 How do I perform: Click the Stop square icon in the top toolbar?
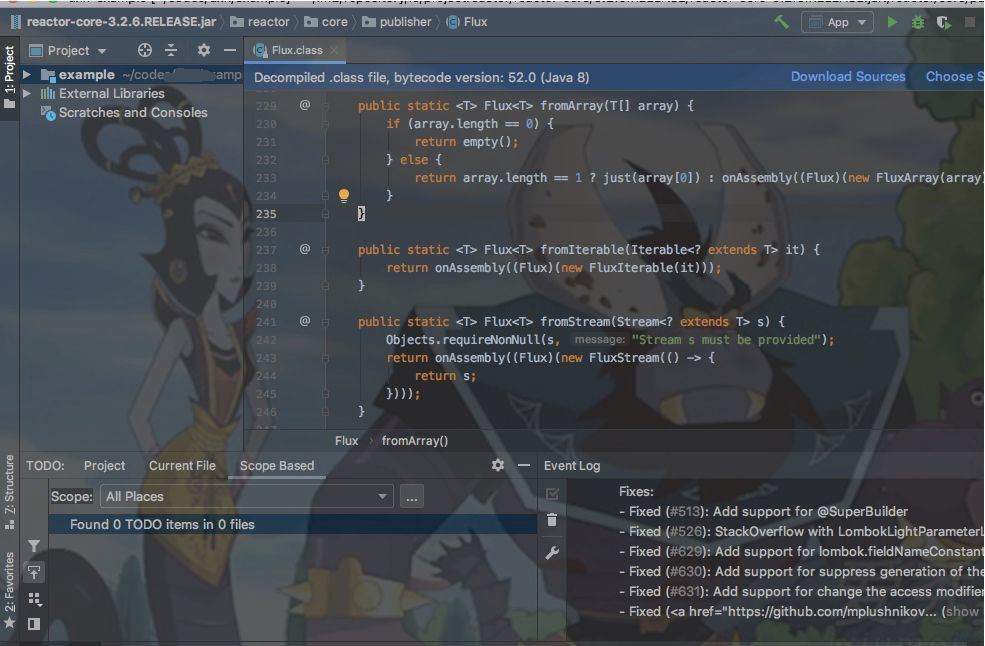coord(970,22)
